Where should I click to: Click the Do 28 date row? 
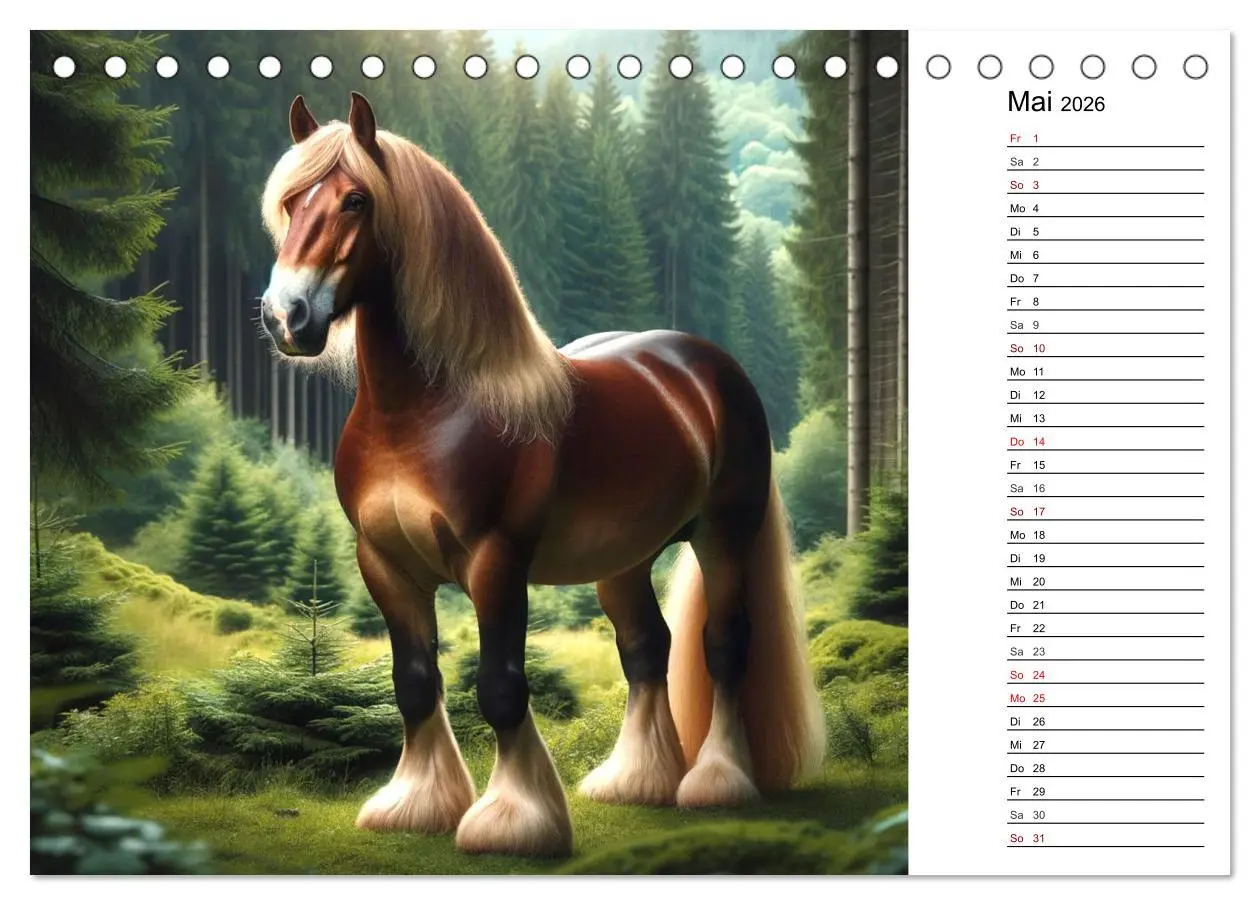click(x=1105, y=768)
